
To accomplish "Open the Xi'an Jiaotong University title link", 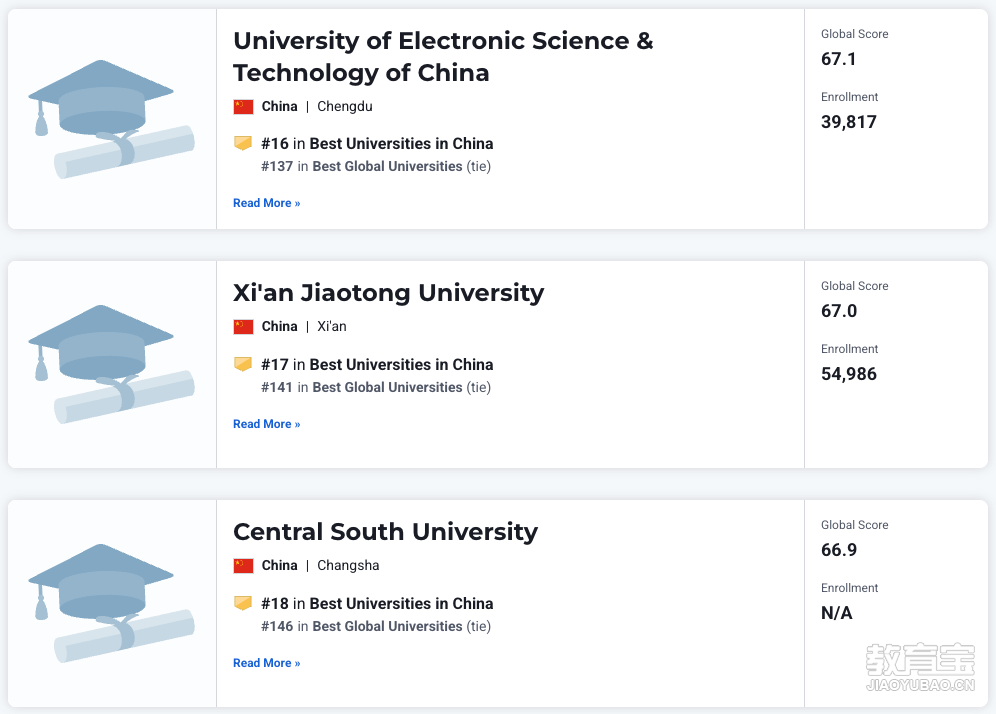I will (389, 293).
